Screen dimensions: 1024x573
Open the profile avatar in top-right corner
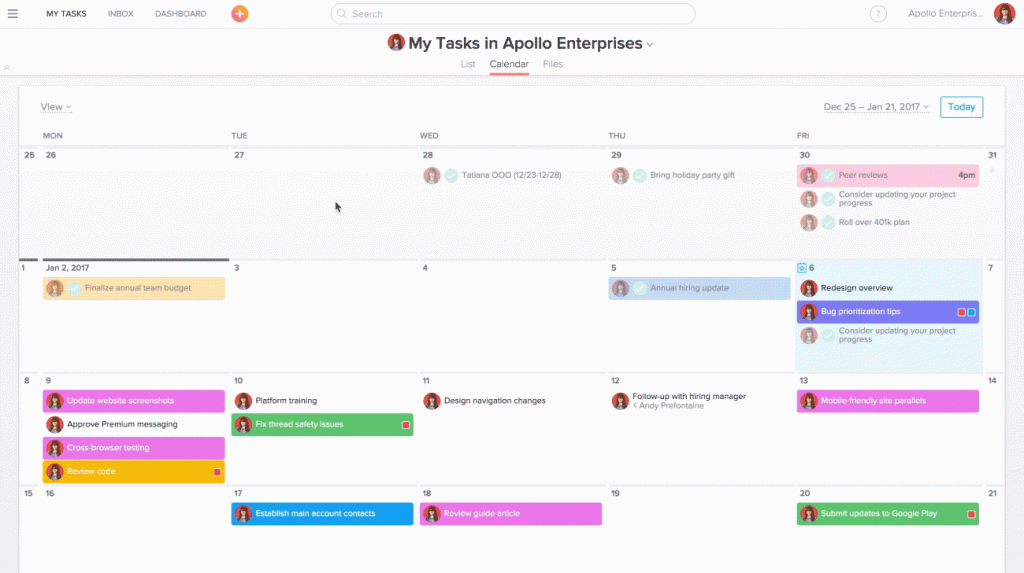point(1004,14)
